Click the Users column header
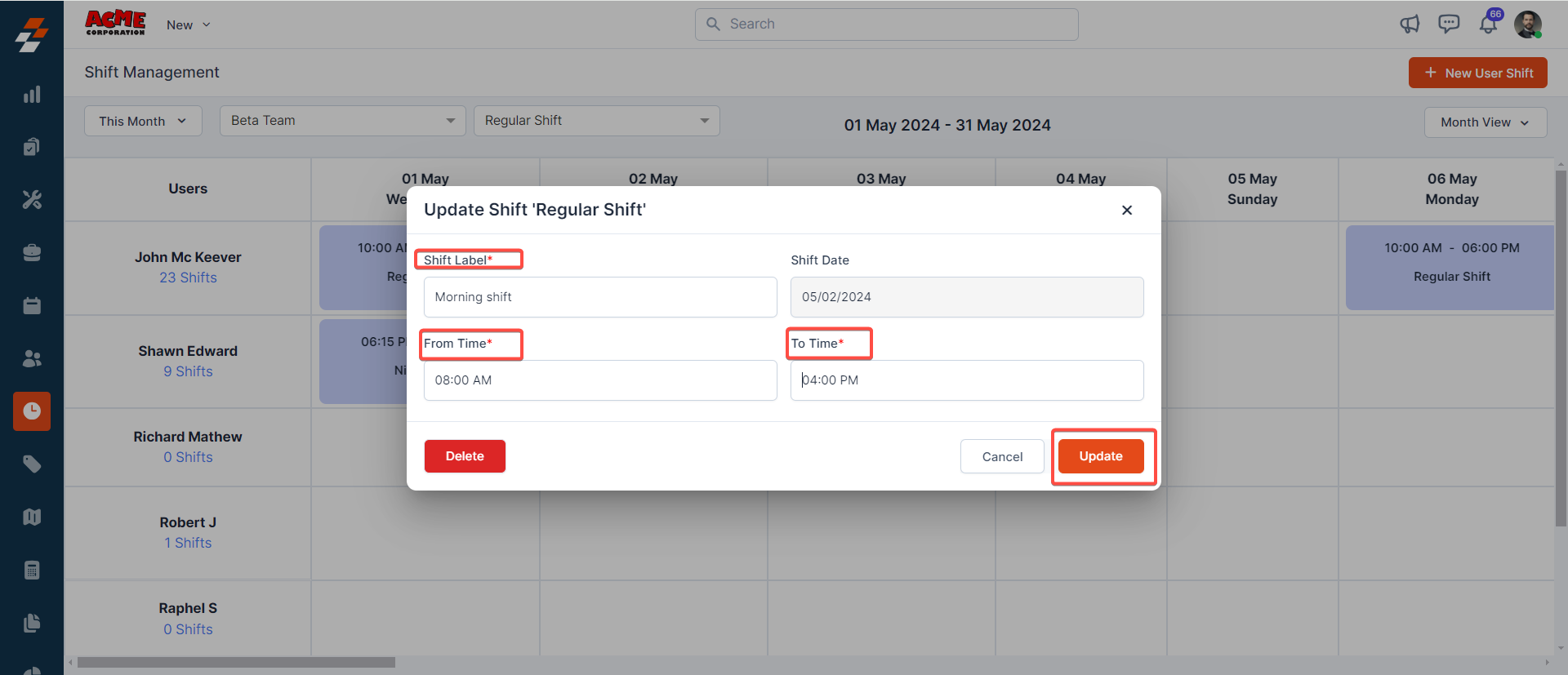Image resolution: width=1568 pixels, height=675 pixels. pyautogui.click(x=188, y=189)
